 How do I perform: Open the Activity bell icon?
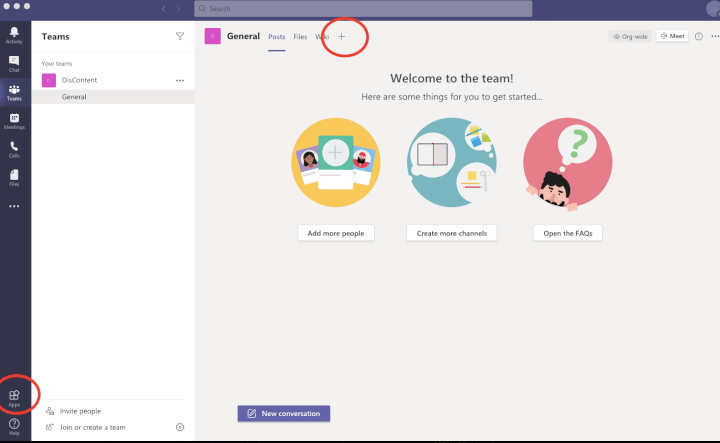[x=14, y=35]
